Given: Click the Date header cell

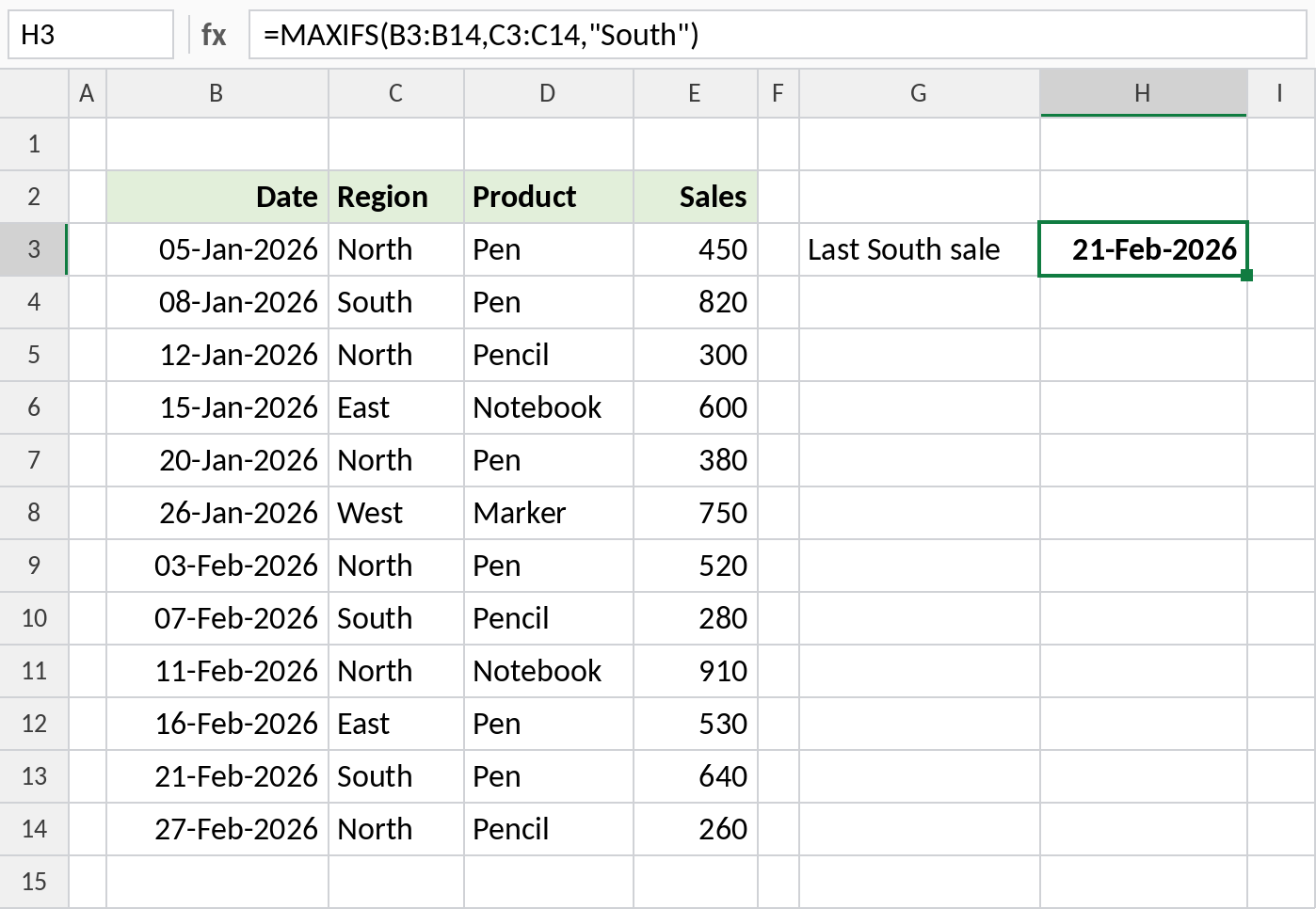Looking at the screenshot, I should 217,197.
